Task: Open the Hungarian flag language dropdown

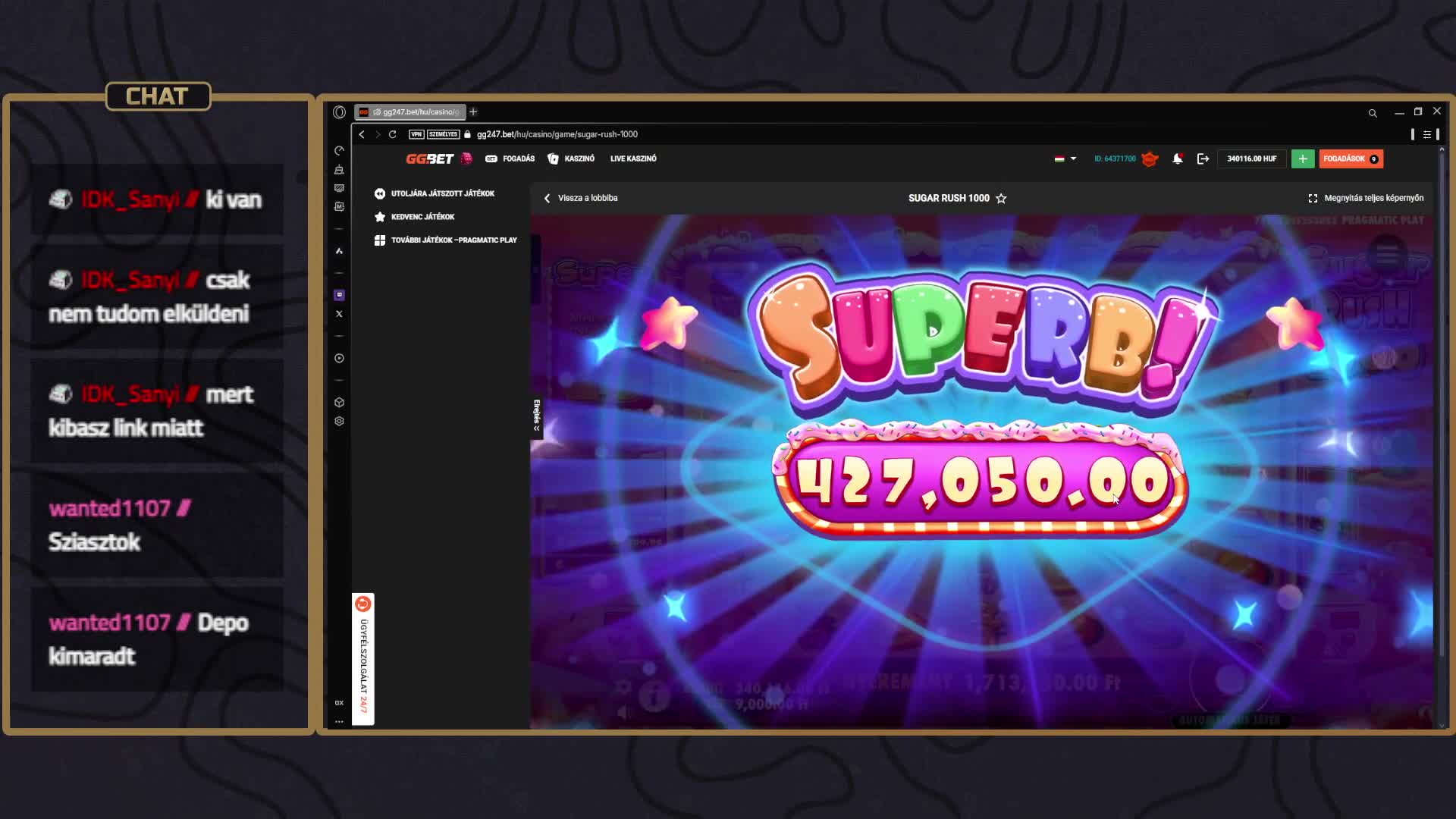Action: click(1065, 158)
